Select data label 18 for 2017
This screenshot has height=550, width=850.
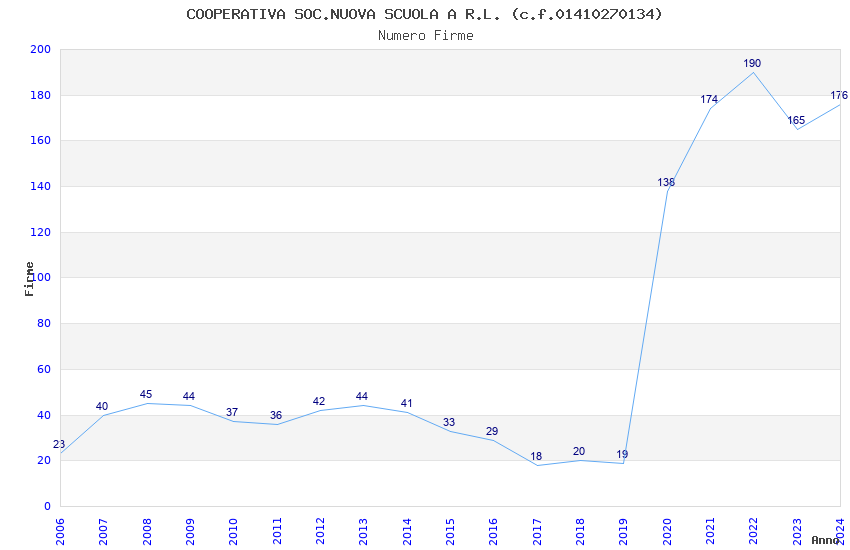536,457
